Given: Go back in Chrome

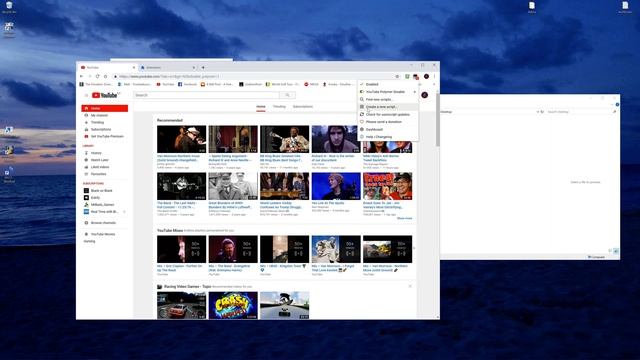Looking at the screenshot, I should point(82,76).
